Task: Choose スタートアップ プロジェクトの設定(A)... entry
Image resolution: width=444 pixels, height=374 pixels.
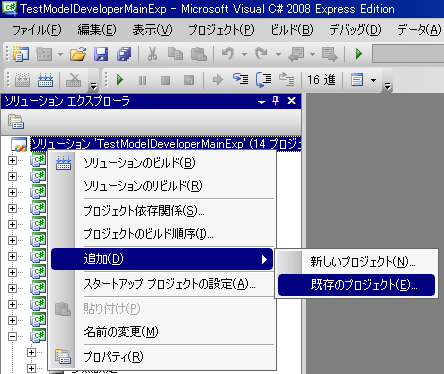Action: coord(163,284)
